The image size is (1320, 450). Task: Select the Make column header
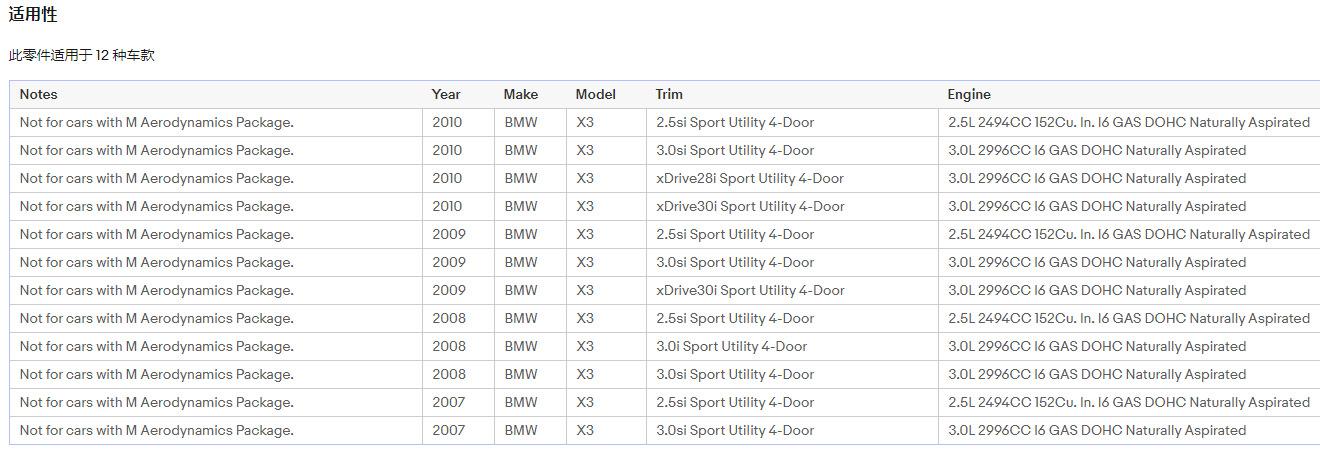coord(520,94)
